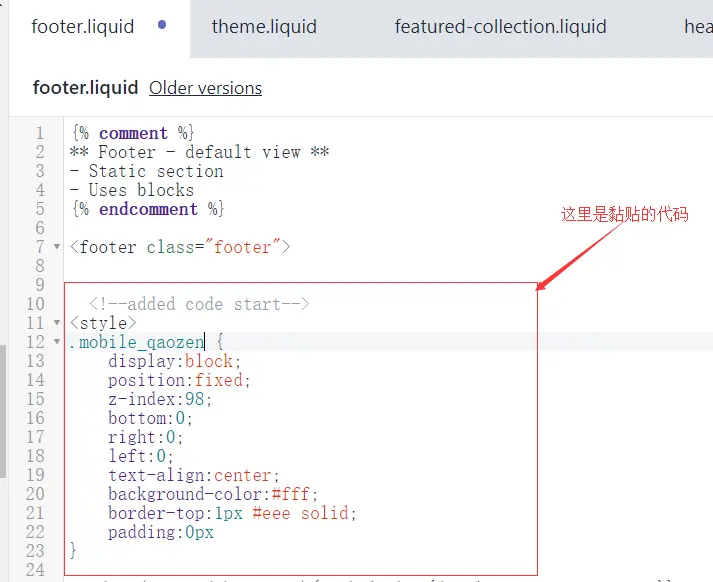Click the '{% endcomment %}' line

[147, 209]
